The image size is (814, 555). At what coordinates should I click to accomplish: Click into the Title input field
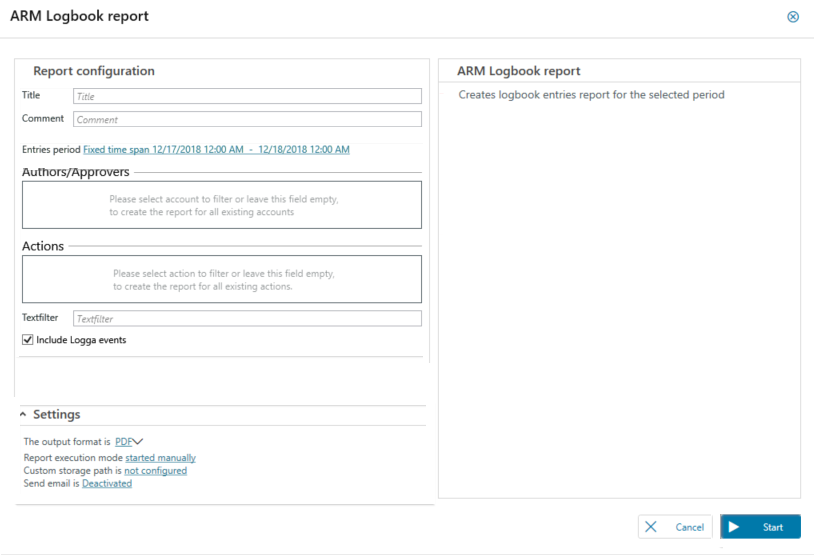247,96
